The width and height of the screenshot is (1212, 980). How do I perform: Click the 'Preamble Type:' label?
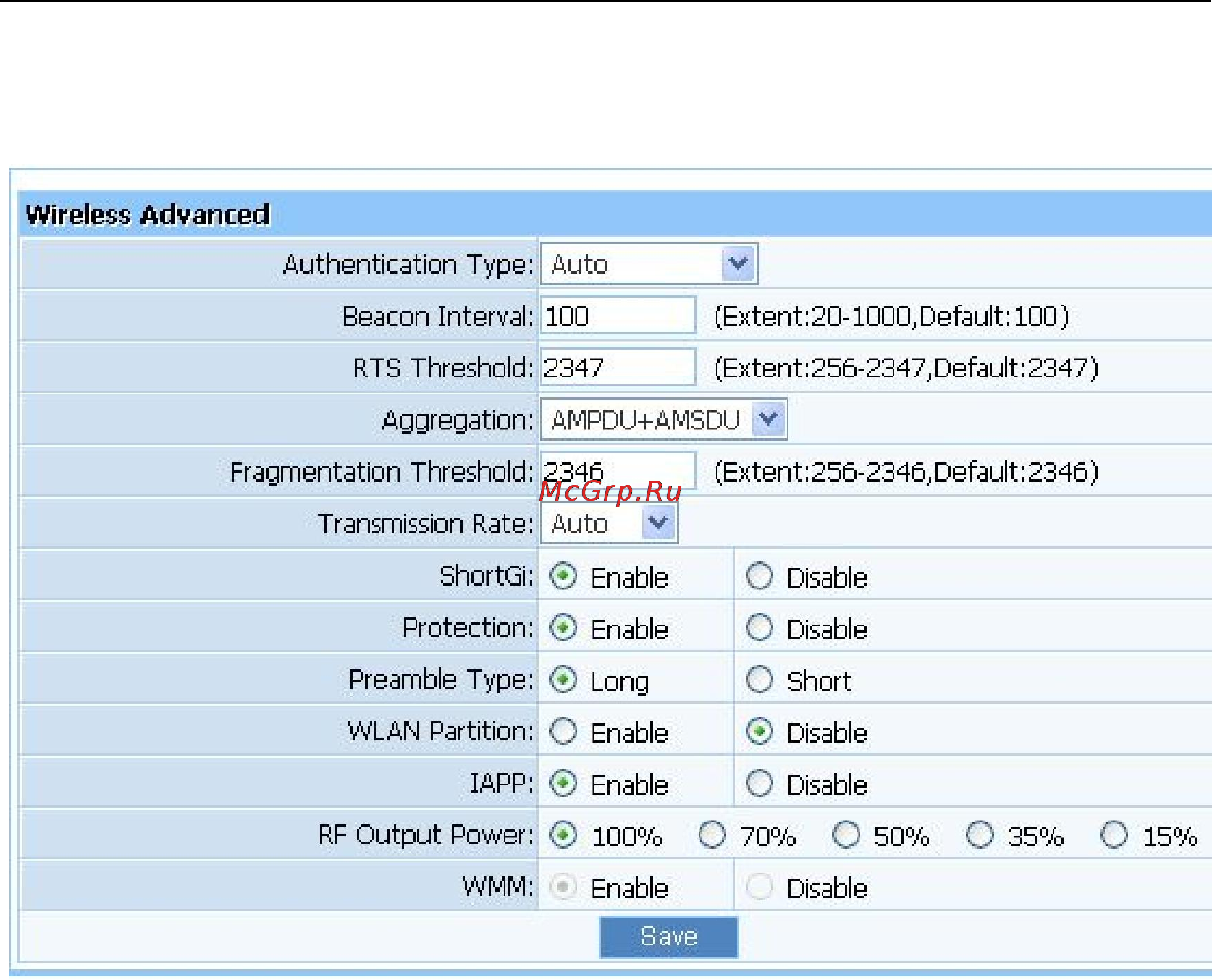[x=442, y=680]
